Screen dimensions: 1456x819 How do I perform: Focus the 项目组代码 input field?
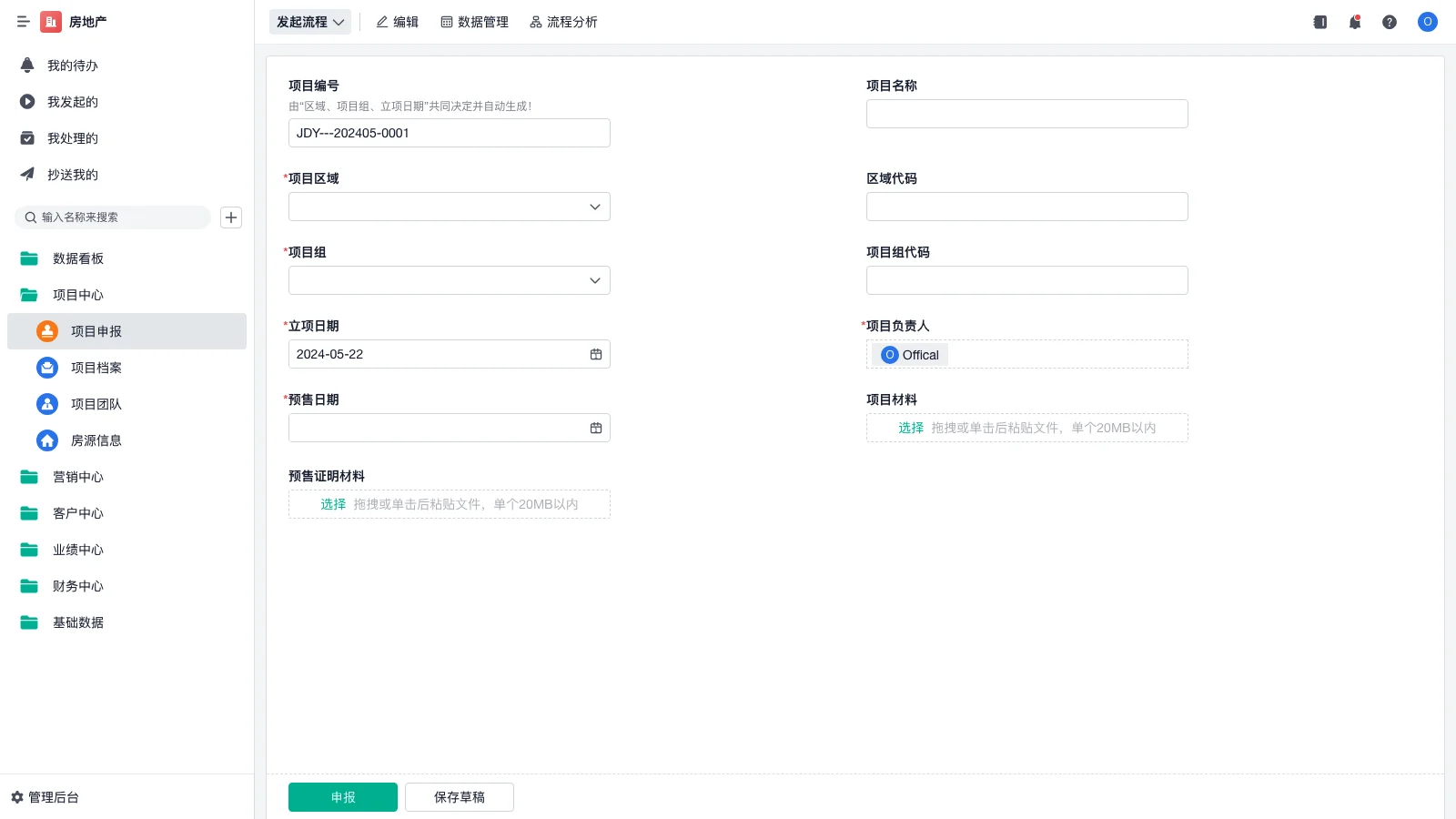[1027, 280]
